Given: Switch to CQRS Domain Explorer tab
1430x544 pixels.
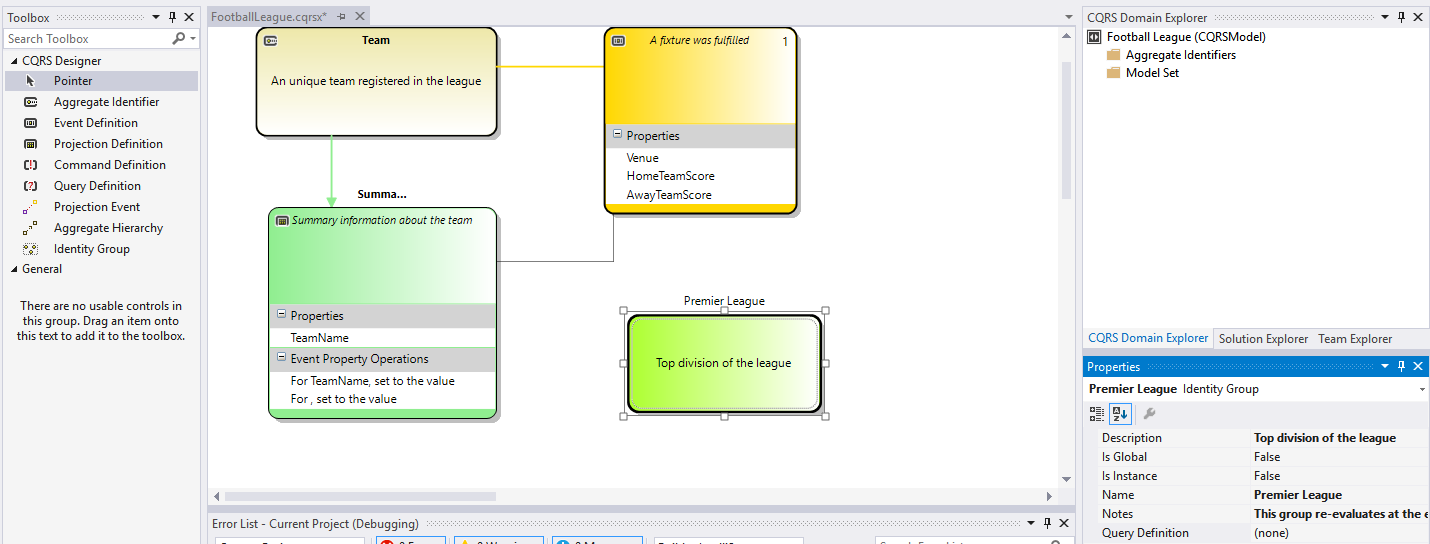Looking at the screenshot, I should [x=1148, y=338].
